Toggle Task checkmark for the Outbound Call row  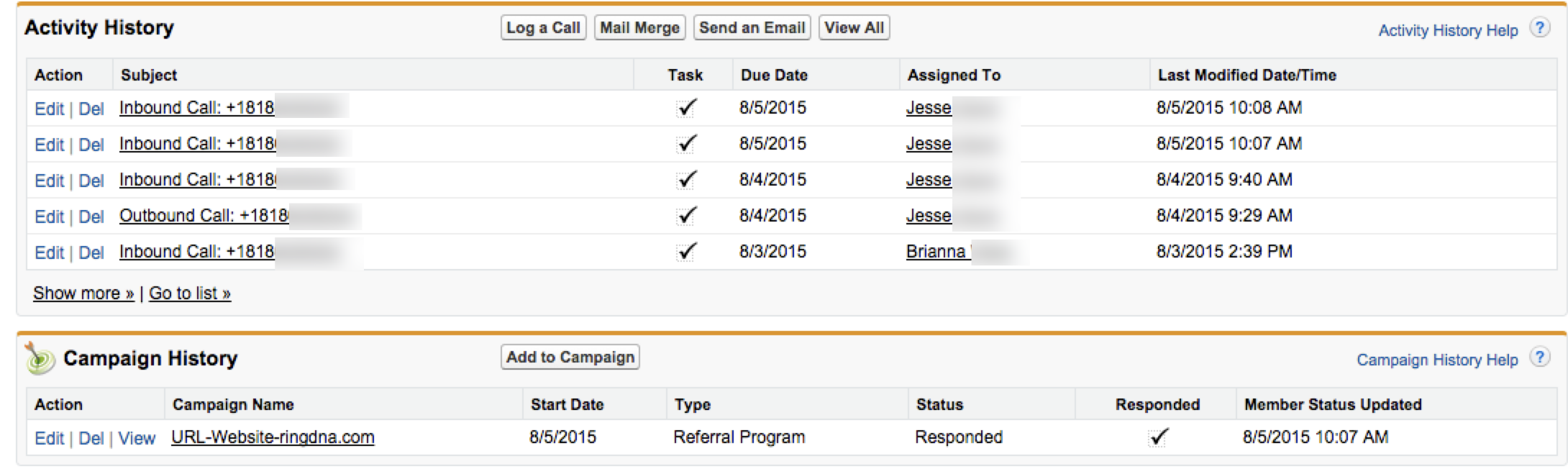tap(687, 216)
